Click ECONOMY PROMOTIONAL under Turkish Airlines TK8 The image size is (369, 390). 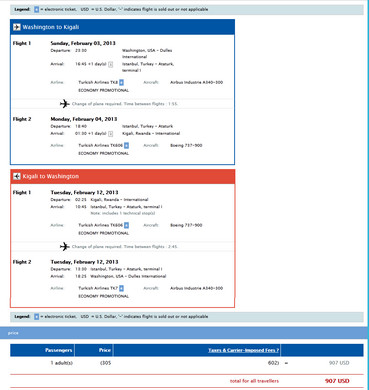pos(104,90)
